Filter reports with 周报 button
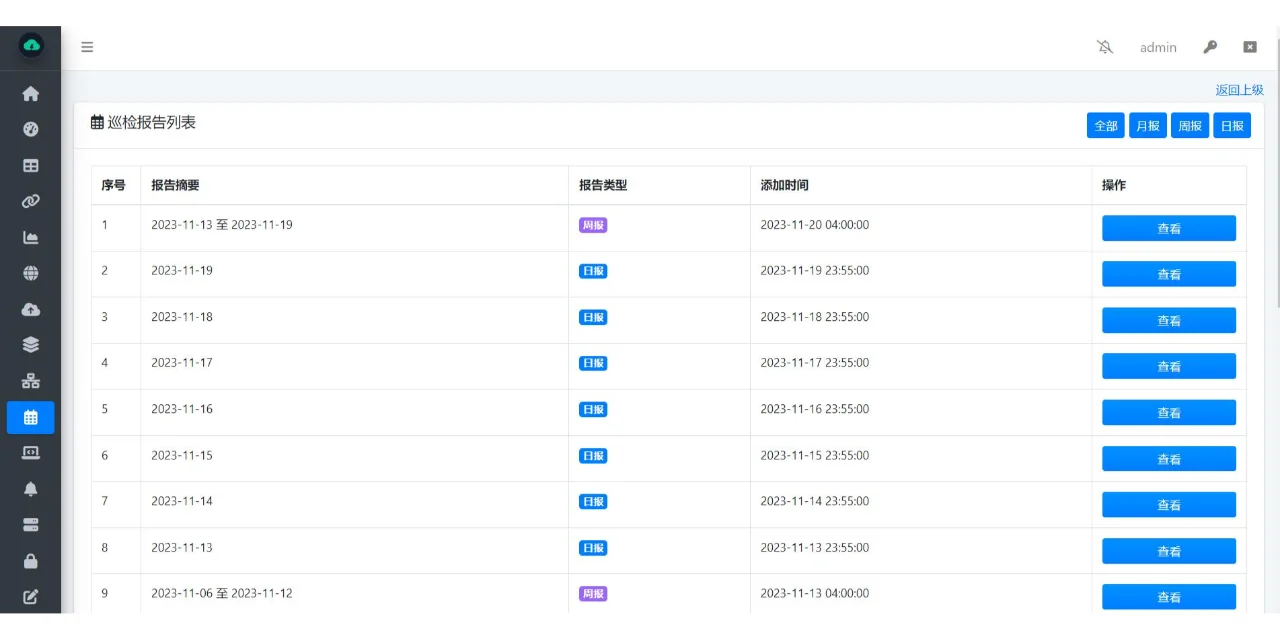Image resolution: width=1280 pixels, height=639 pixels. point(1190,126)
